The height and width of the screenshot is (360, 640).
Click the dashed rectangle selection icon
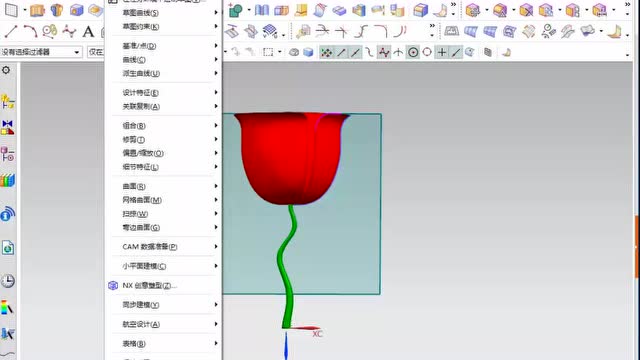click(x=268, y=52)
